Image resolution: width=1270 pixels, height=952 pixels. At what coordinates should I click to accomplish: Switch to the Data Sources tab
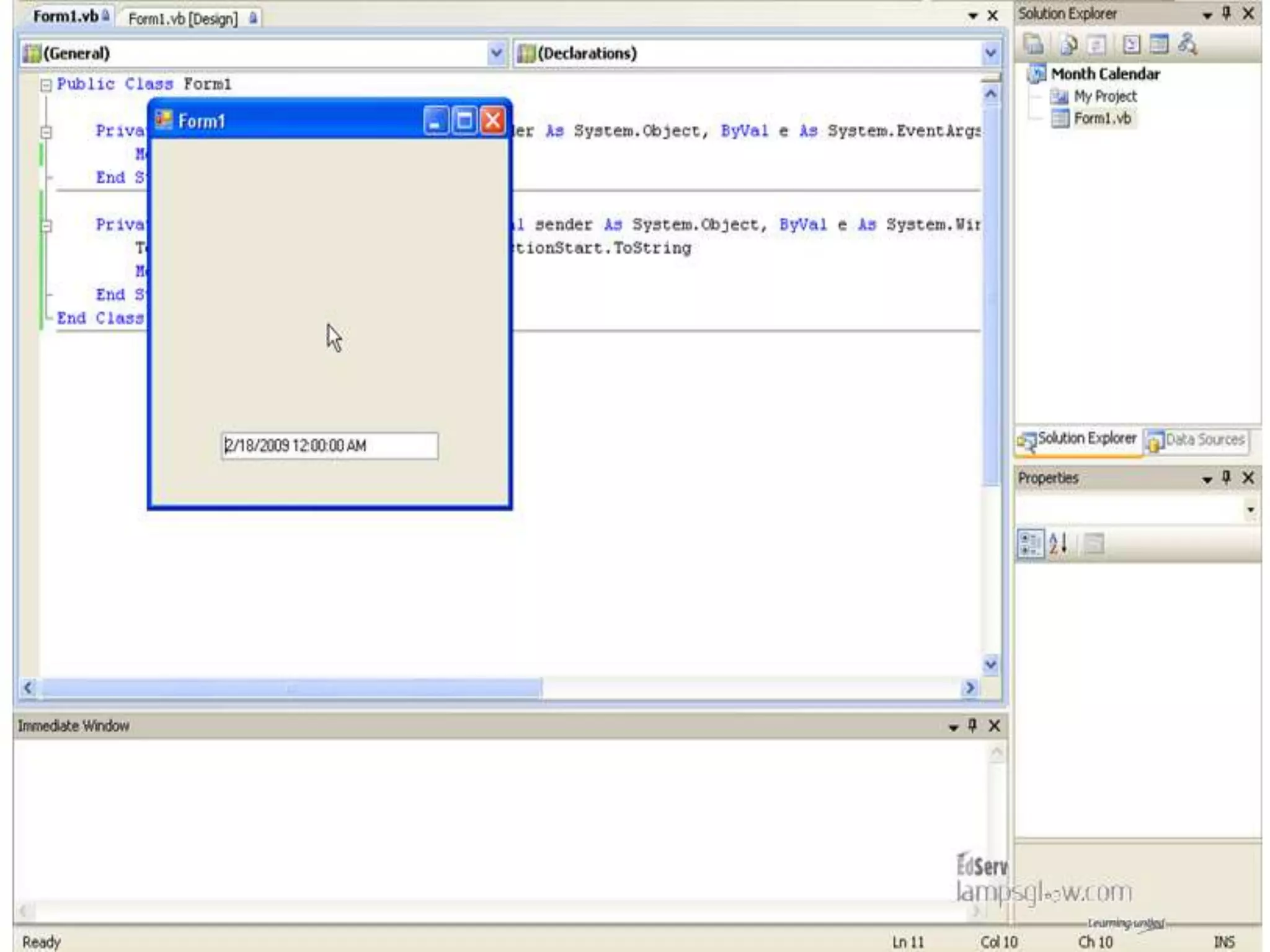(1197, 440)
